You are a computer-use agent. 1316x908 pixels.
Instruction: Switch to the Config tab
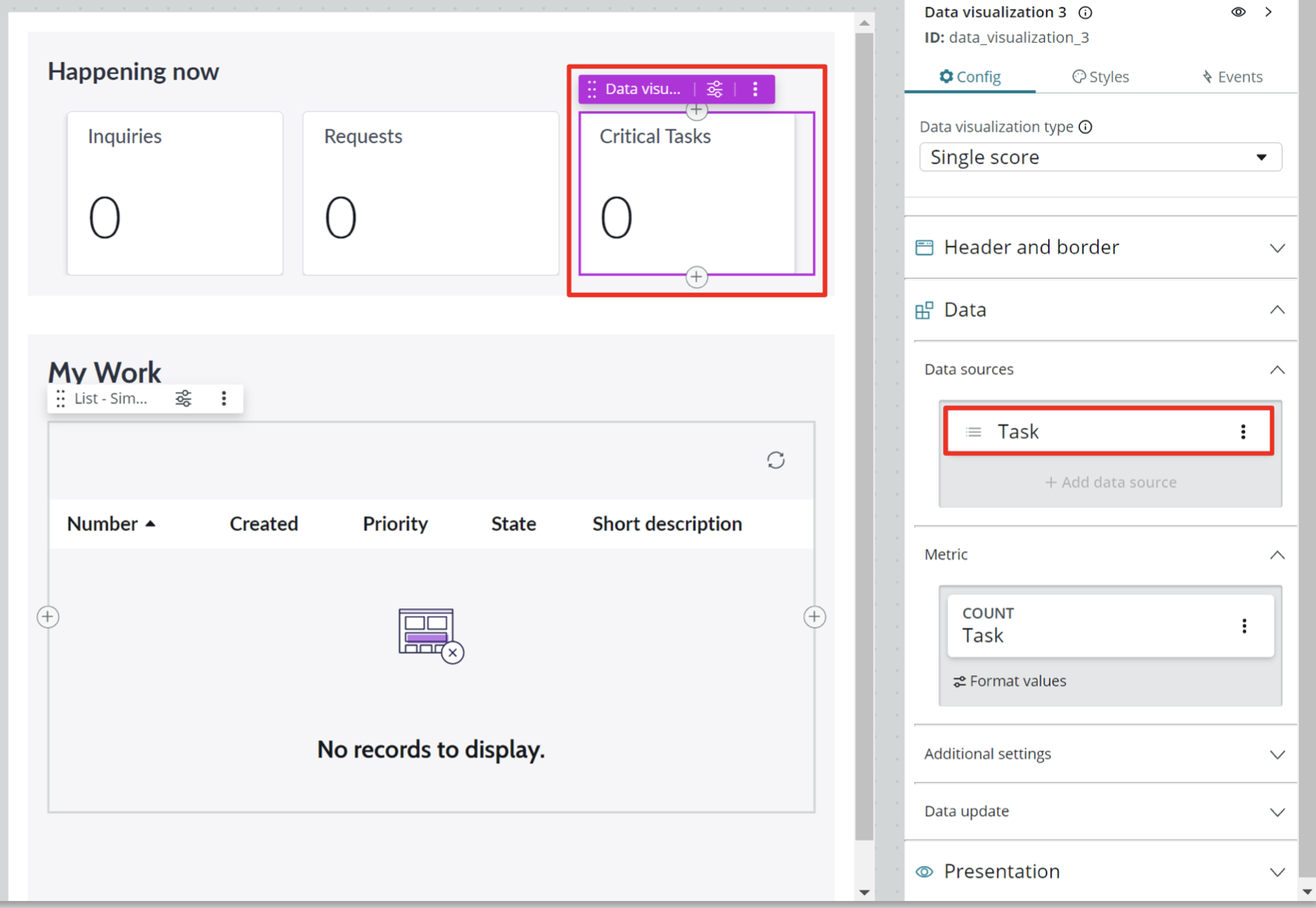click(x=969, y=76)
